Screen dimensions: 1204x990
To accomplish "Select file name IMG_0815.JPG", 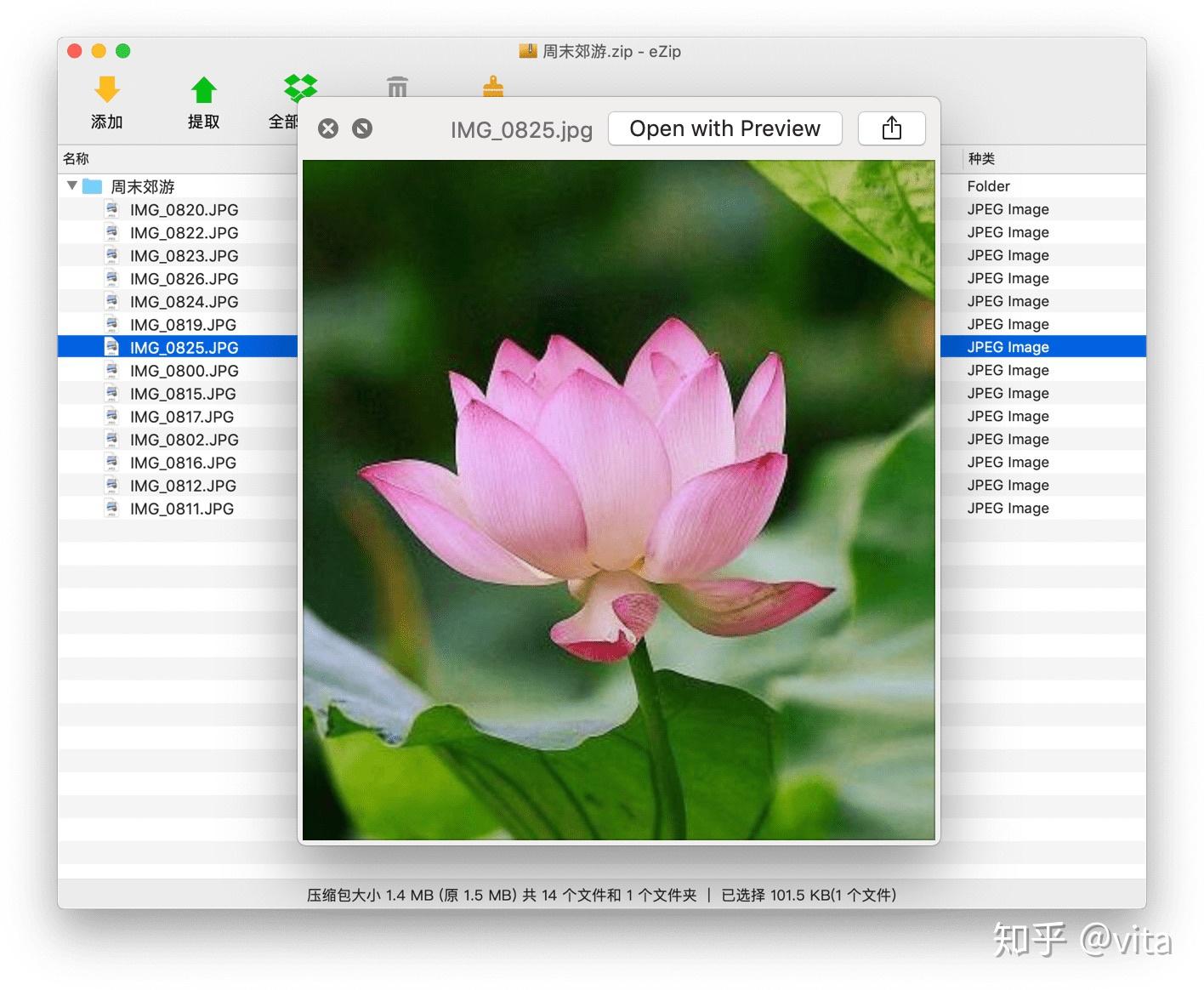I will click(183, 394).
